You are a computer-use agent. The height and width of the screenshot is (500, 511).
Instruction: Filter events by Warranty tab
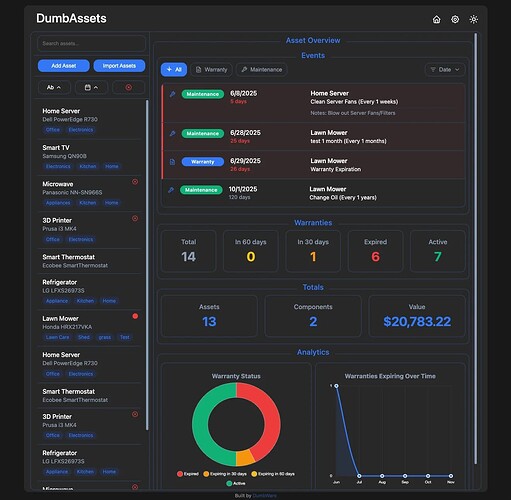tap(211, 70)
